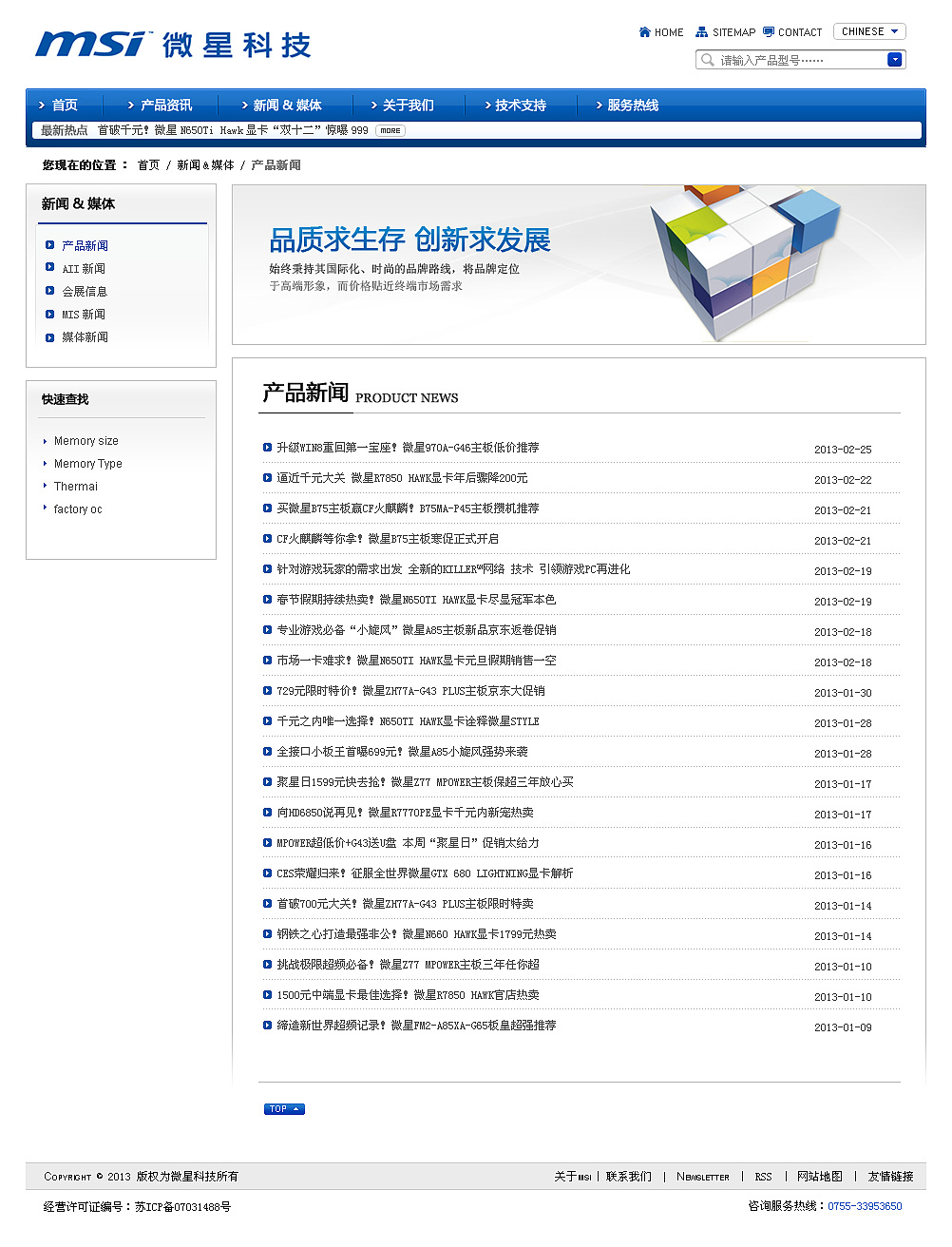Click the HOME house icon in header
Viewport: 952px width, 1247px height.
(646, 31)
